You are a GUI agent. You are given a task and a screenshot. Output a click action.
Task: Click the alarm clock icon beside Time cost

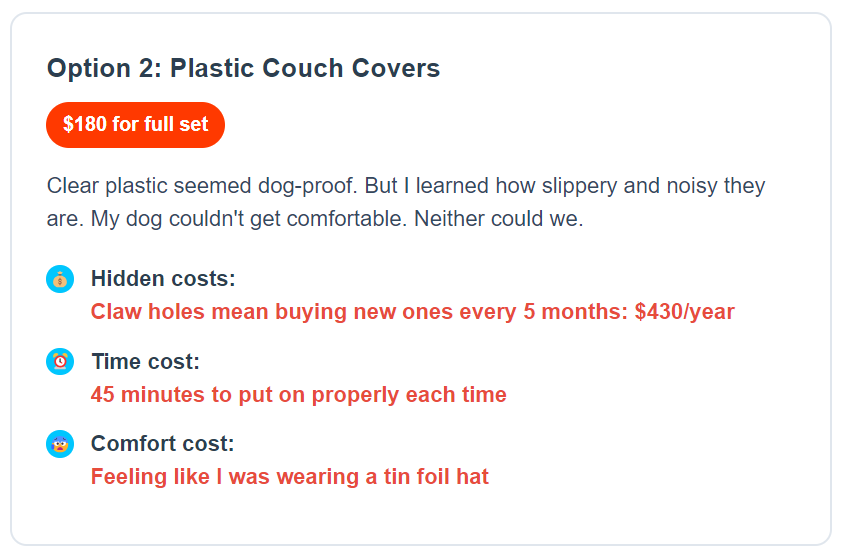(x=60, y=361)
